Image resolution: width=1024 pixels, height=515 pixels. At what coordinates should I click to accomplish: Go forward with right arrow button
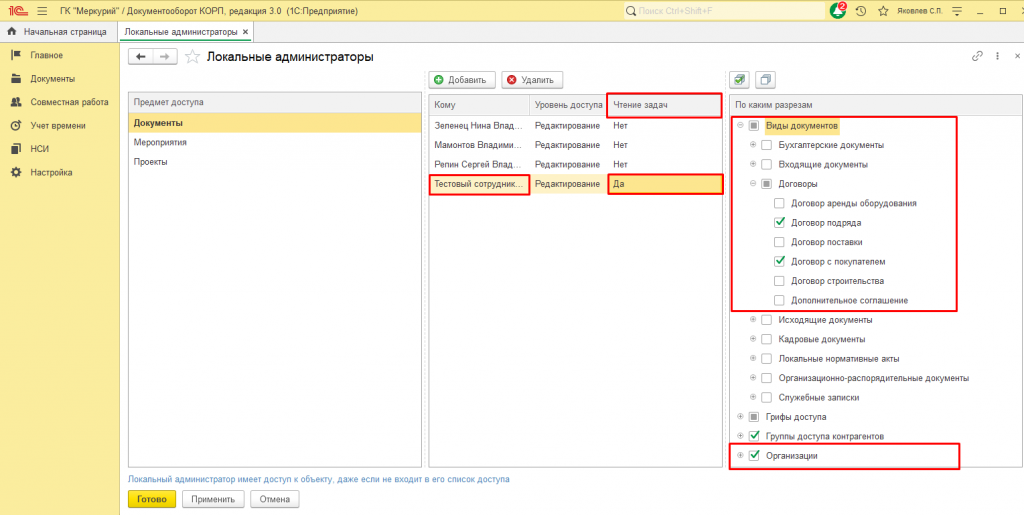click(165, 57)
